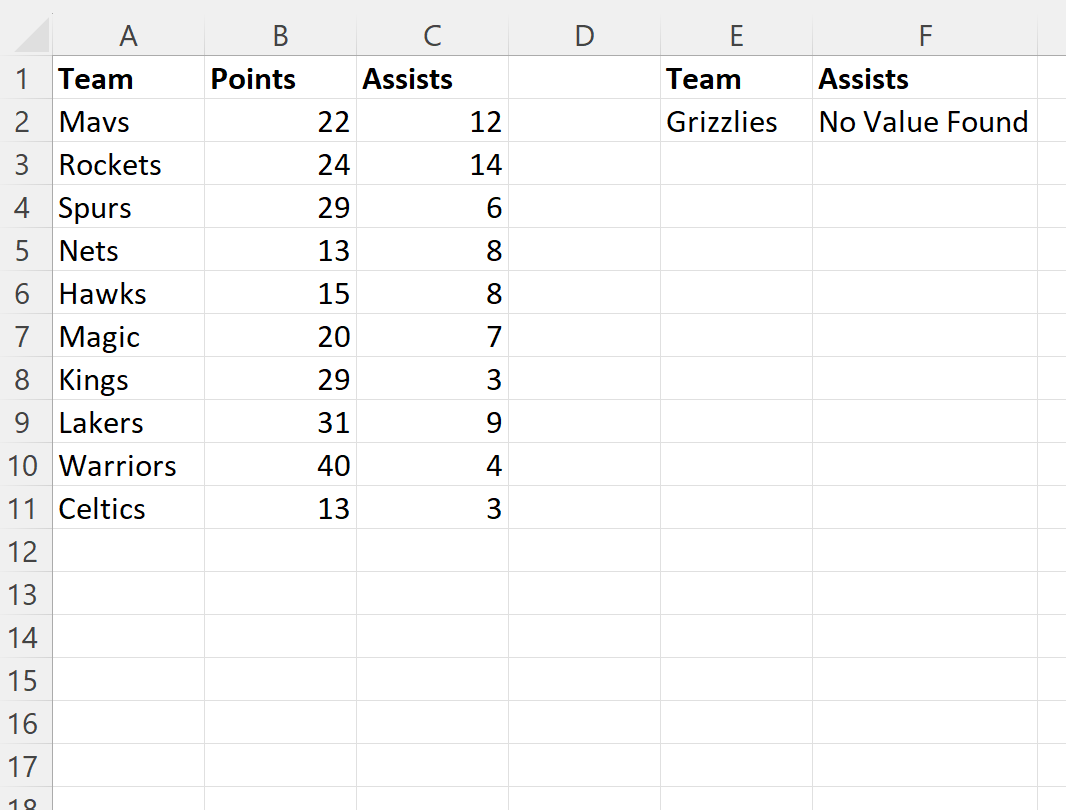1066x810 pixels.
Task: Select column A header
Action: 128,35
